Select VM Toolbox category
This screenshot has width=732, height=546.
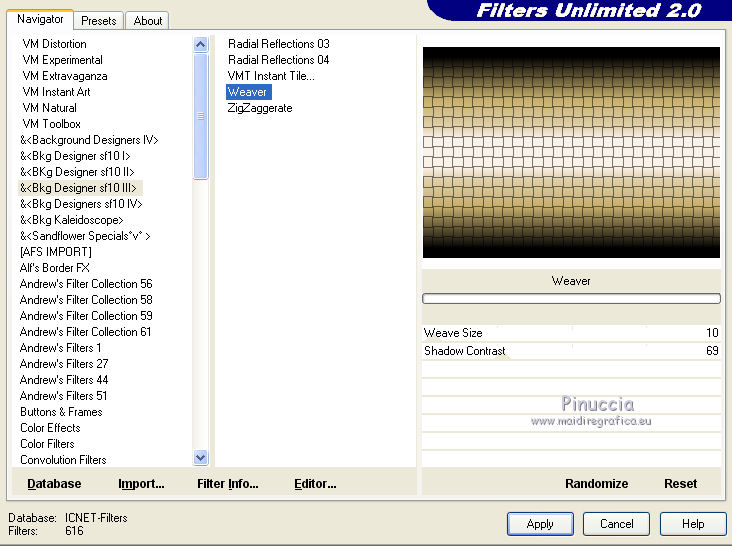point(51,124)
